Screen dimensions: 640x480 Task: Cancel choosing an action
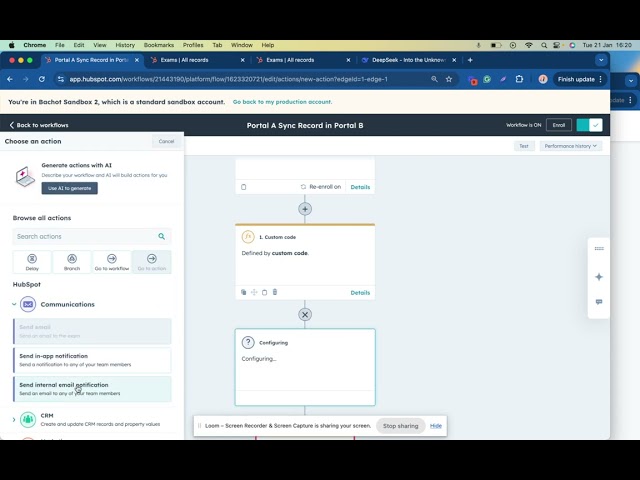click(166, 141)
